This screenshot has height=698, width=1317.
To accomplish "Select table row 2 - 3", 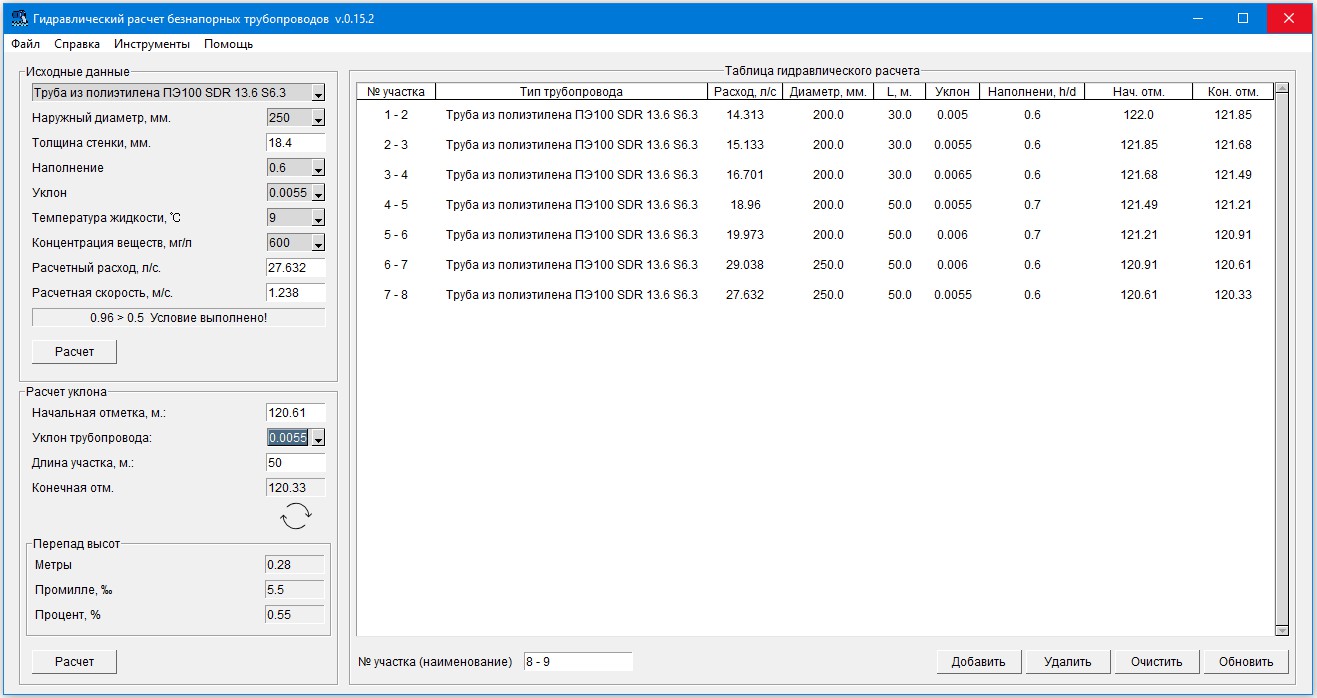I will [x=815, y=145].
